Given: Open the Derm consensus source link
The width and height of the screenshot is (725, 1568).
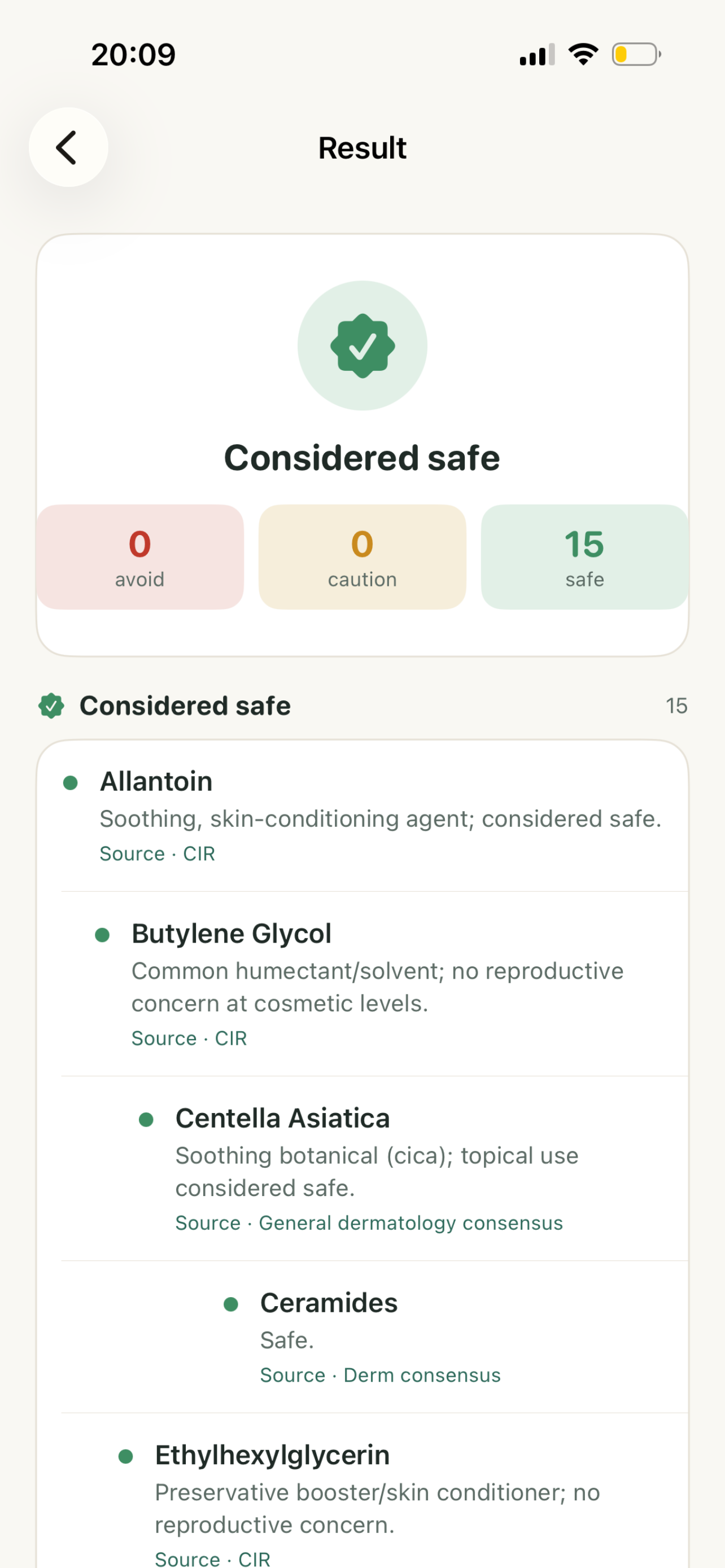Looking at the screenshot, I should point(381,1375).
